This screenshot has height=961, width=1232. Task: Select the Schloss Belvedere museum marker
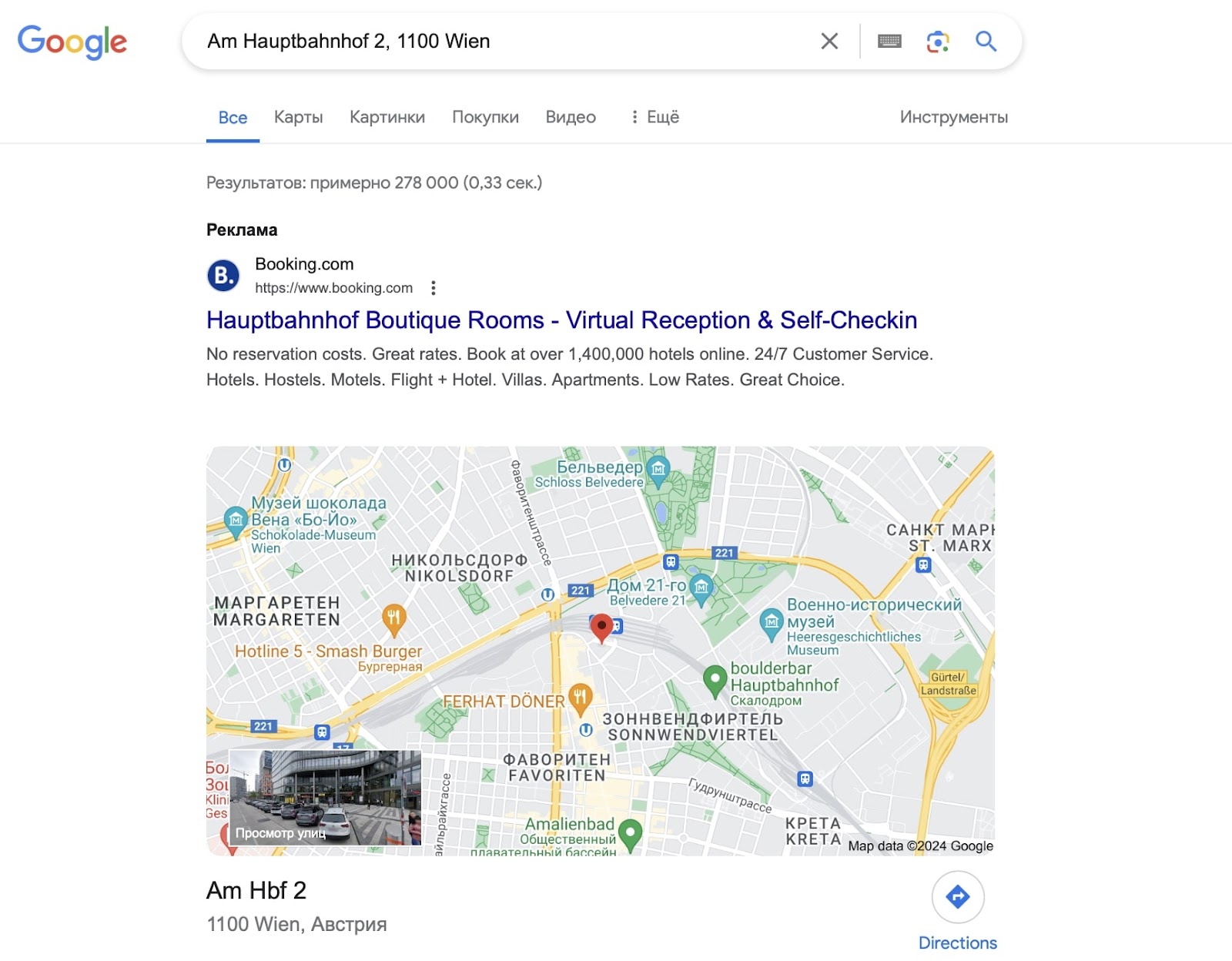pyautogui.click(x=658, y=470)
